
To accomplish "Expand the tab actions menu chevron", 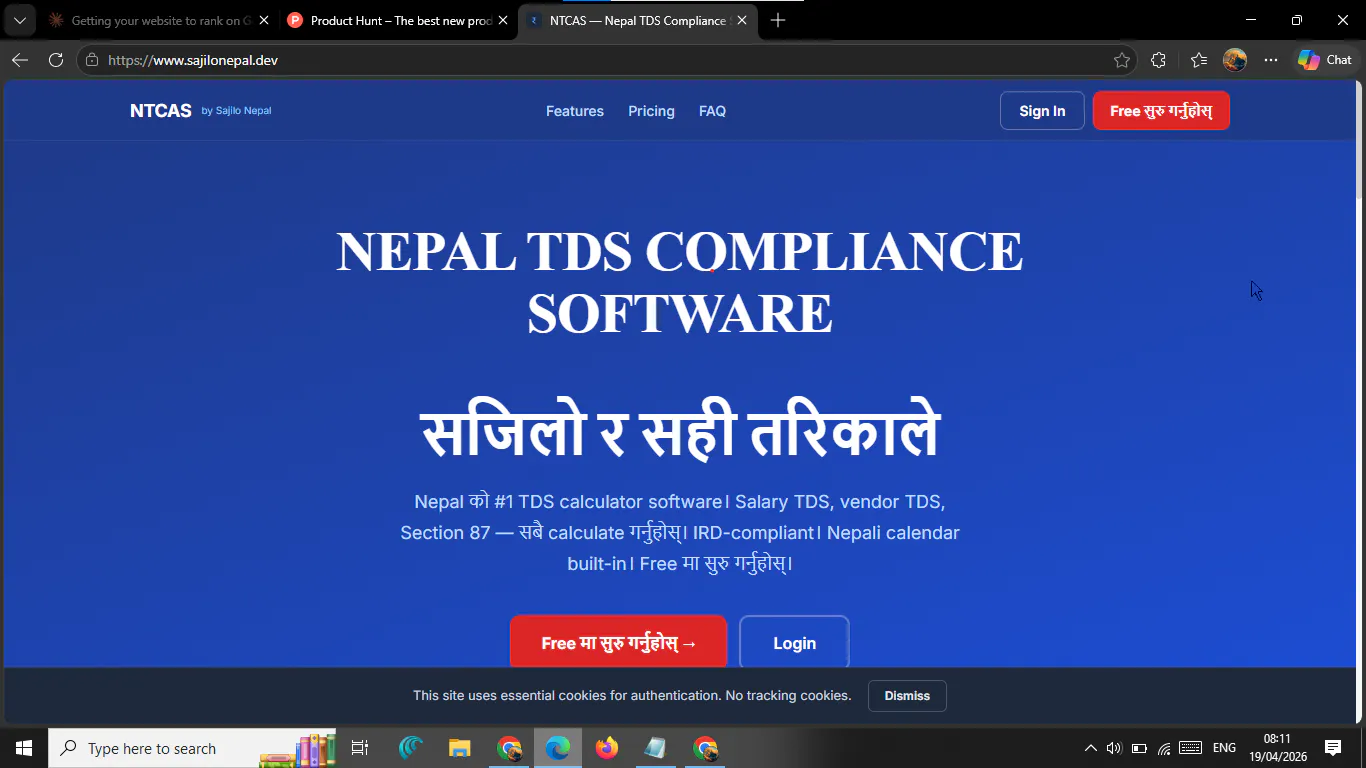I will coord(19,20).
